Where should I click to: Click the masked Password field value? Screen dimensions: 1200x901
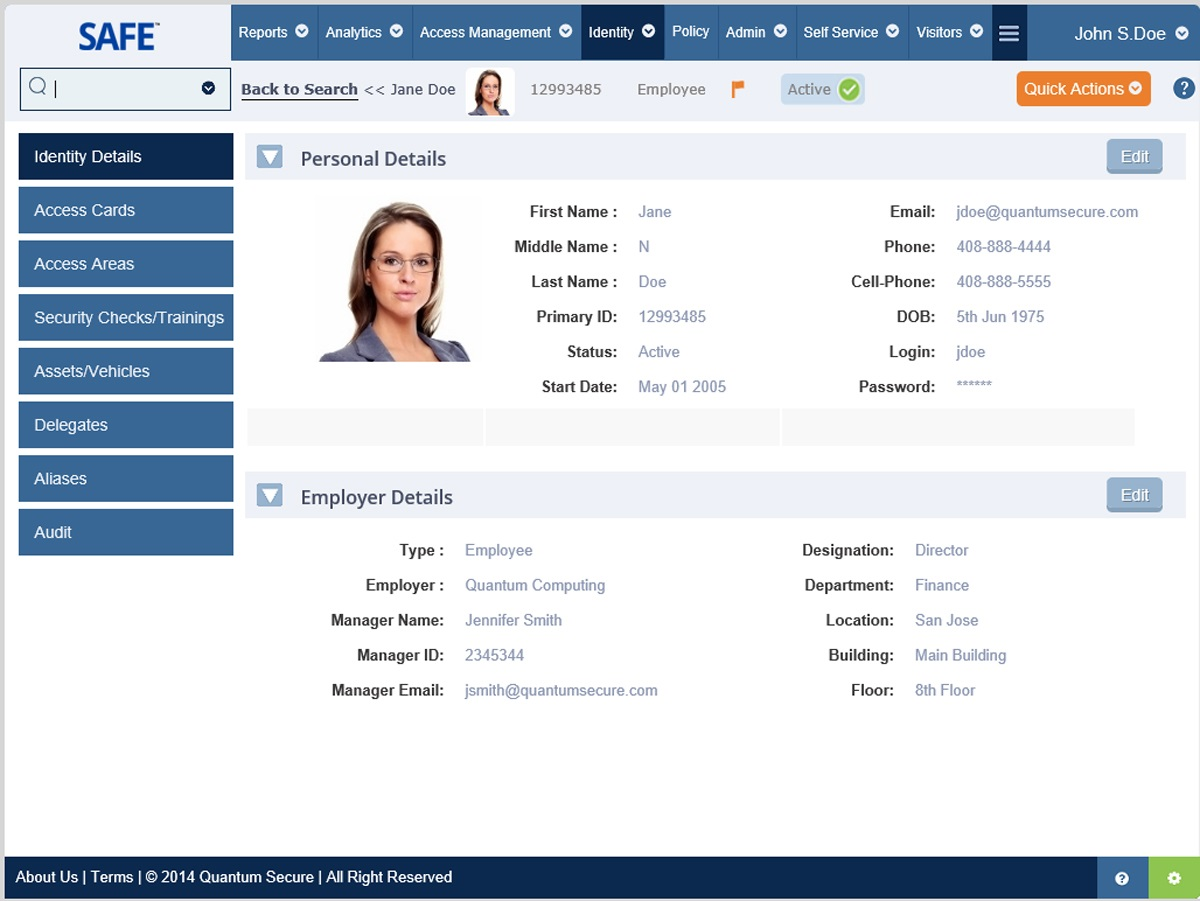975,386
